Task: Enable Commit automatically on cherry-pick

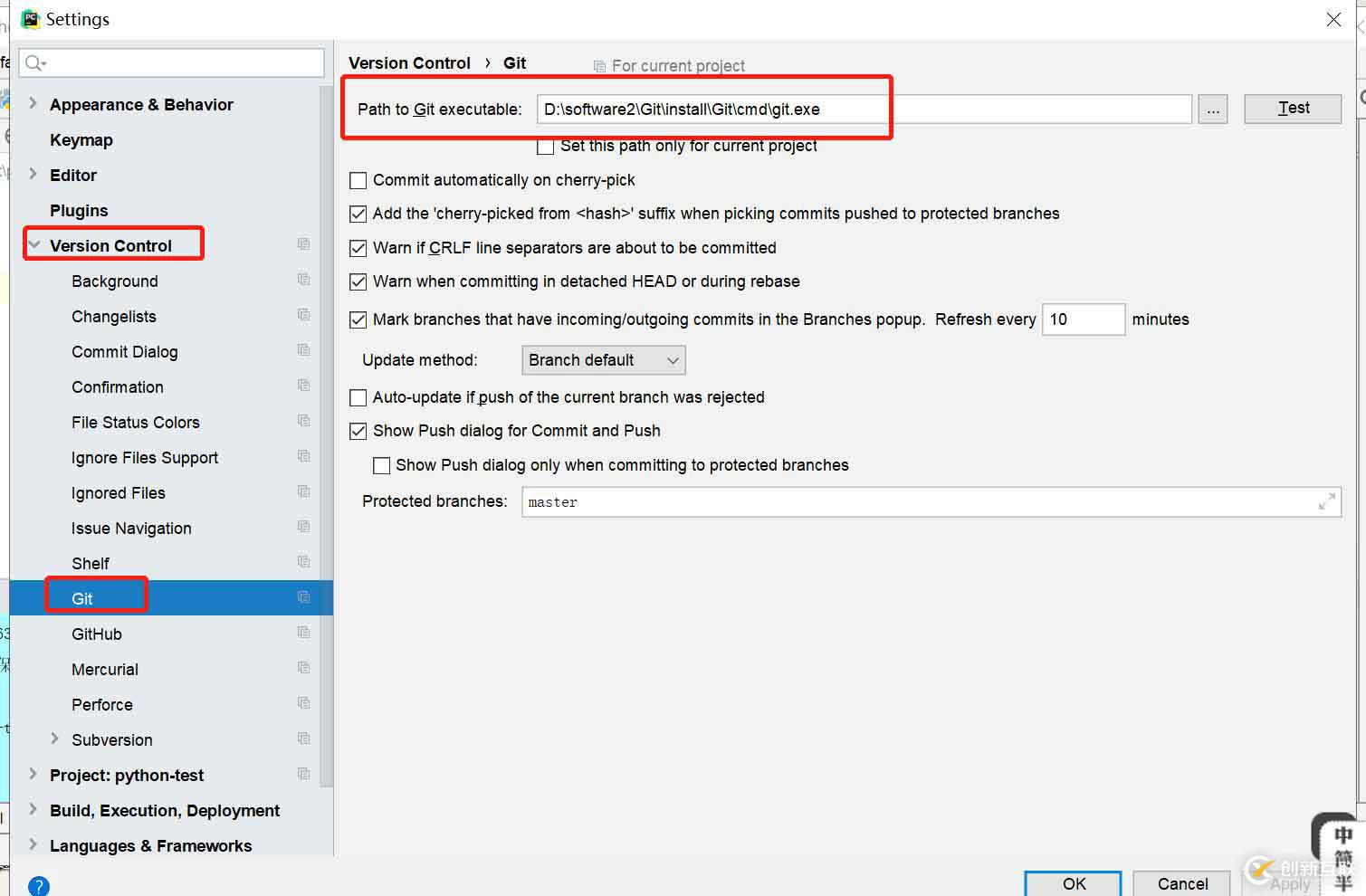Action: coord(358,181)
